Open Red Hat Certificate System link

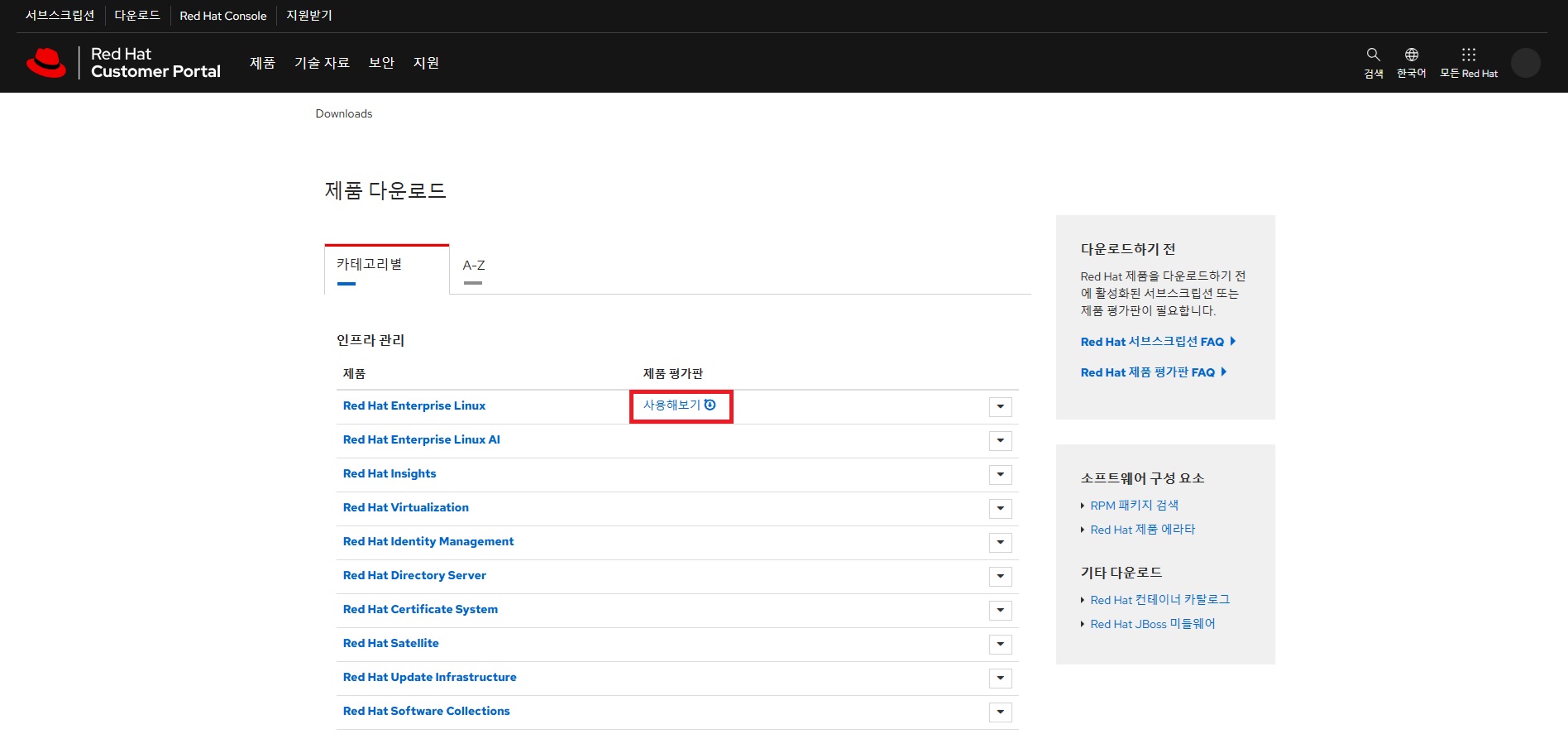click(x=420, y=609)
